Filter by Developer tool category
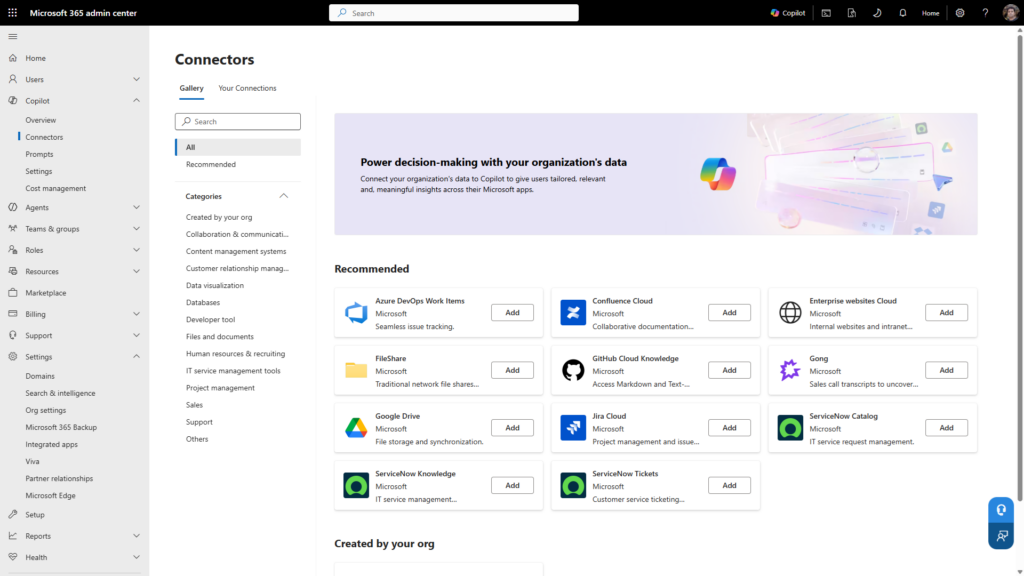Image resolution: width=1024 pixels, height=576 pixels. [210, 319]
